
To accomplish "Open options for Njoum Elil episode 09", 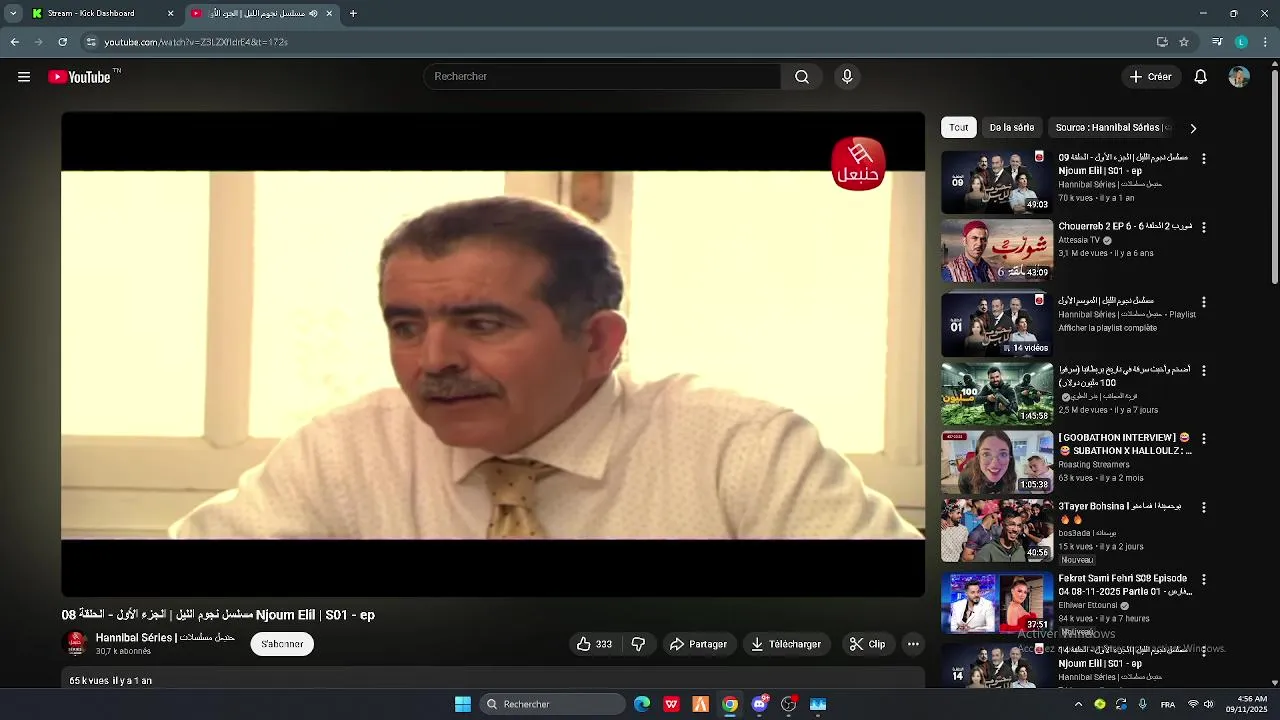I will pyautogui.click(x=1204, y=159).
